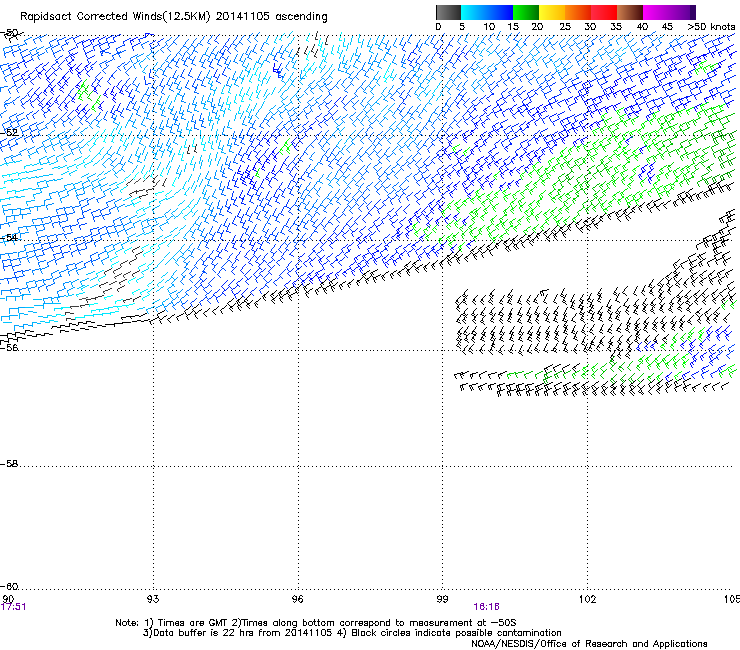Viewport: 740px width, 650px height.
Task: Click the '>50 knots' legend label
Action: point(711,27)
